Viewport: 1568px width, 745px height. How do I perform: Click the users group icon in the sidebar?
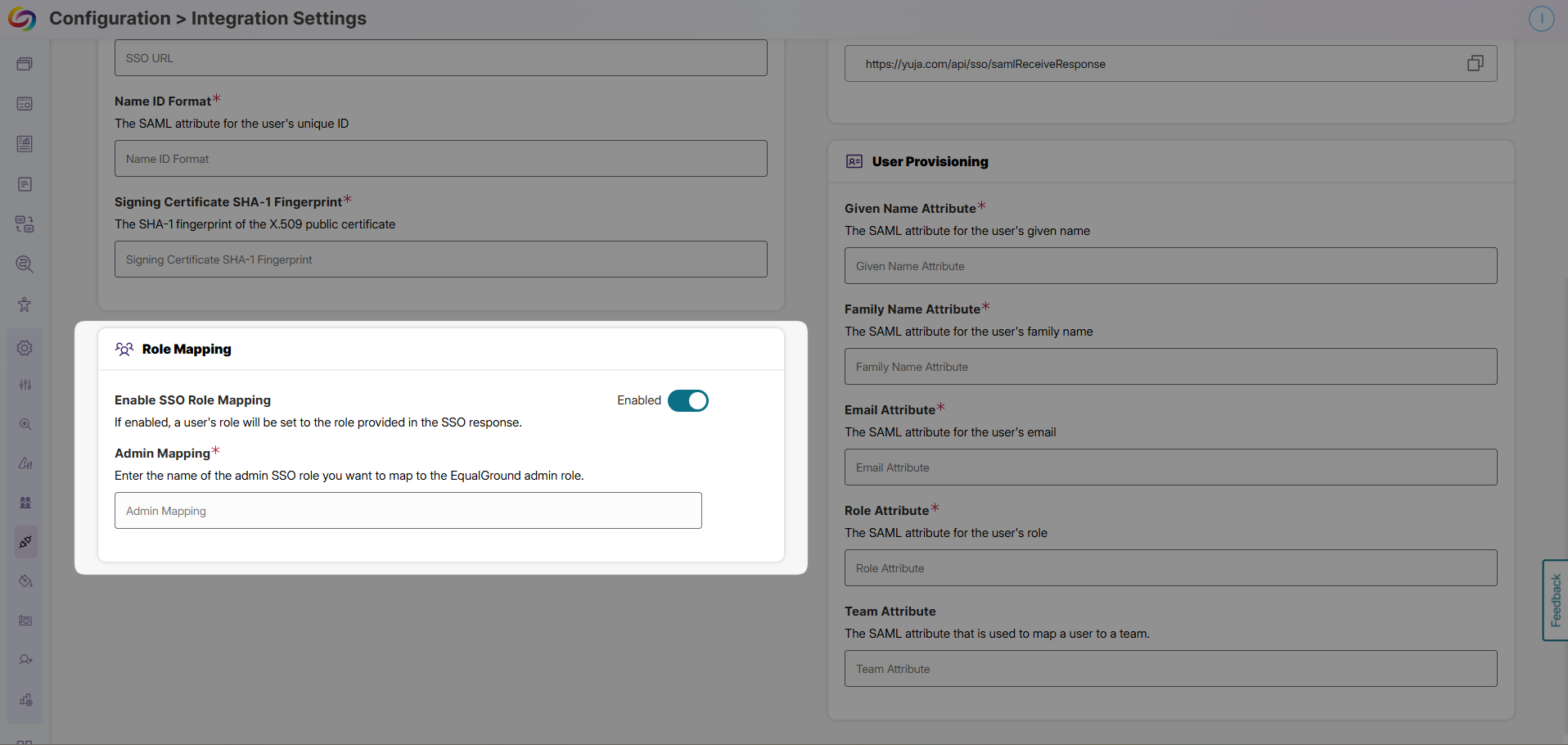[x=25, y=503]
